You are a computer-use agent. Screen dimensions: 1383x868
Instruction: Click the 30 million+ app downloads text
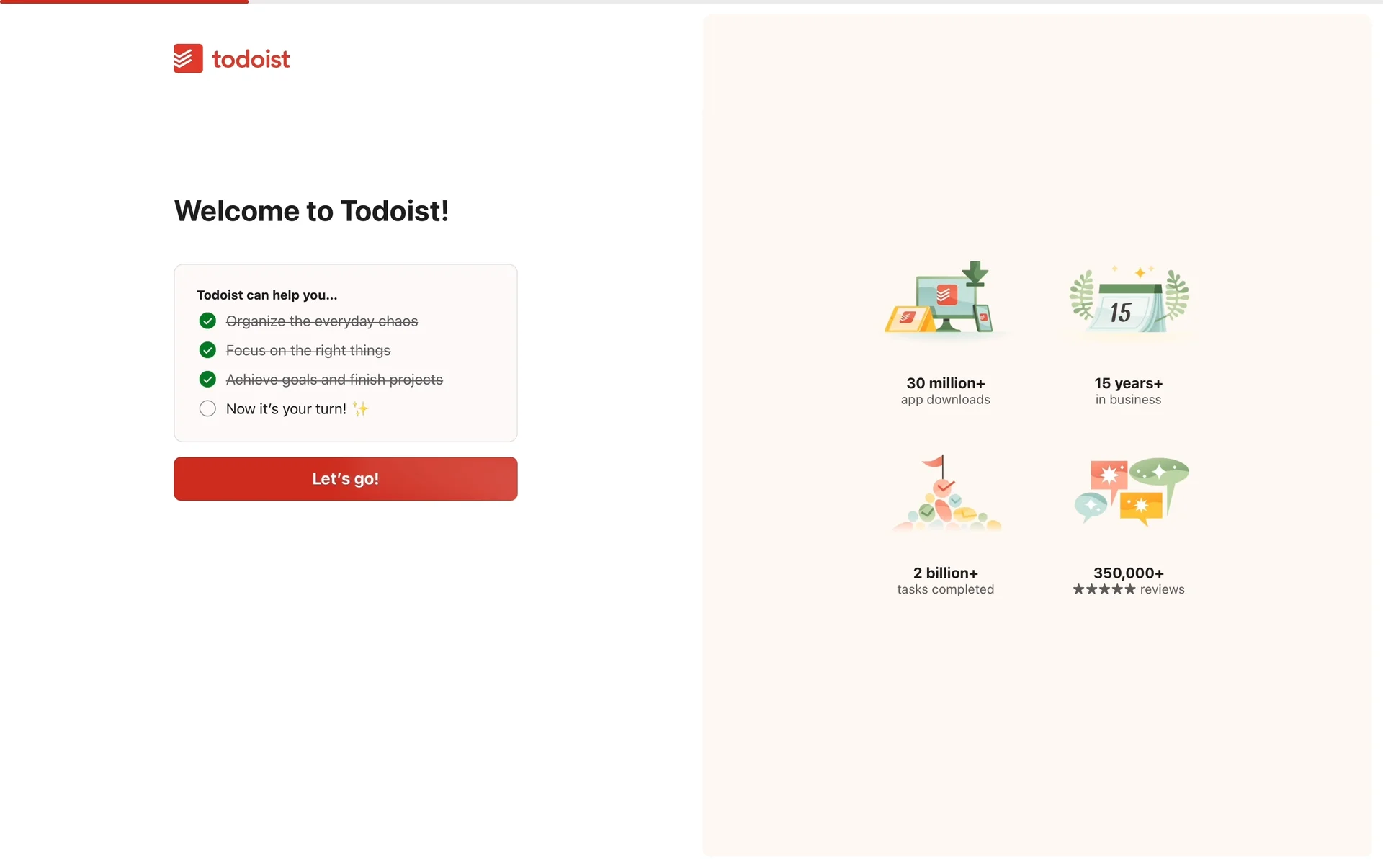click(x=946, y=391)
